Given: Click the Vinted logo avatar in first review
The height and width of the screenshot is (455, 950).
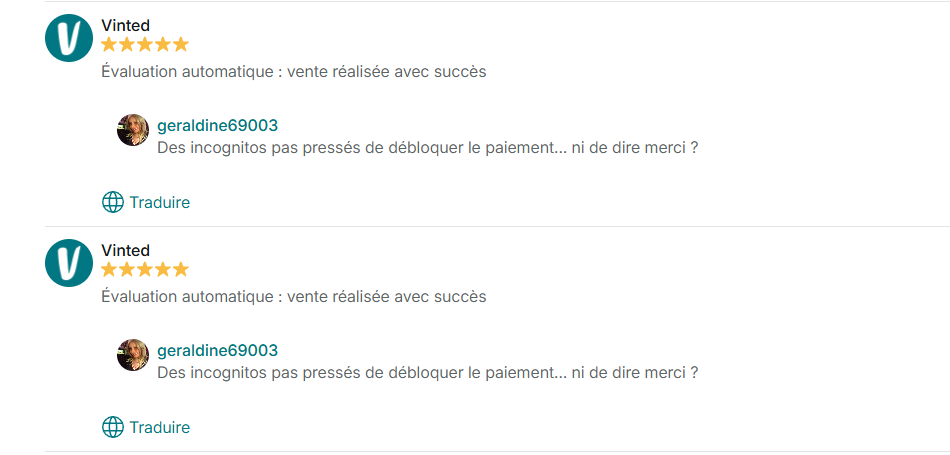Looking at the screenshot, I should tap(69, 38).
